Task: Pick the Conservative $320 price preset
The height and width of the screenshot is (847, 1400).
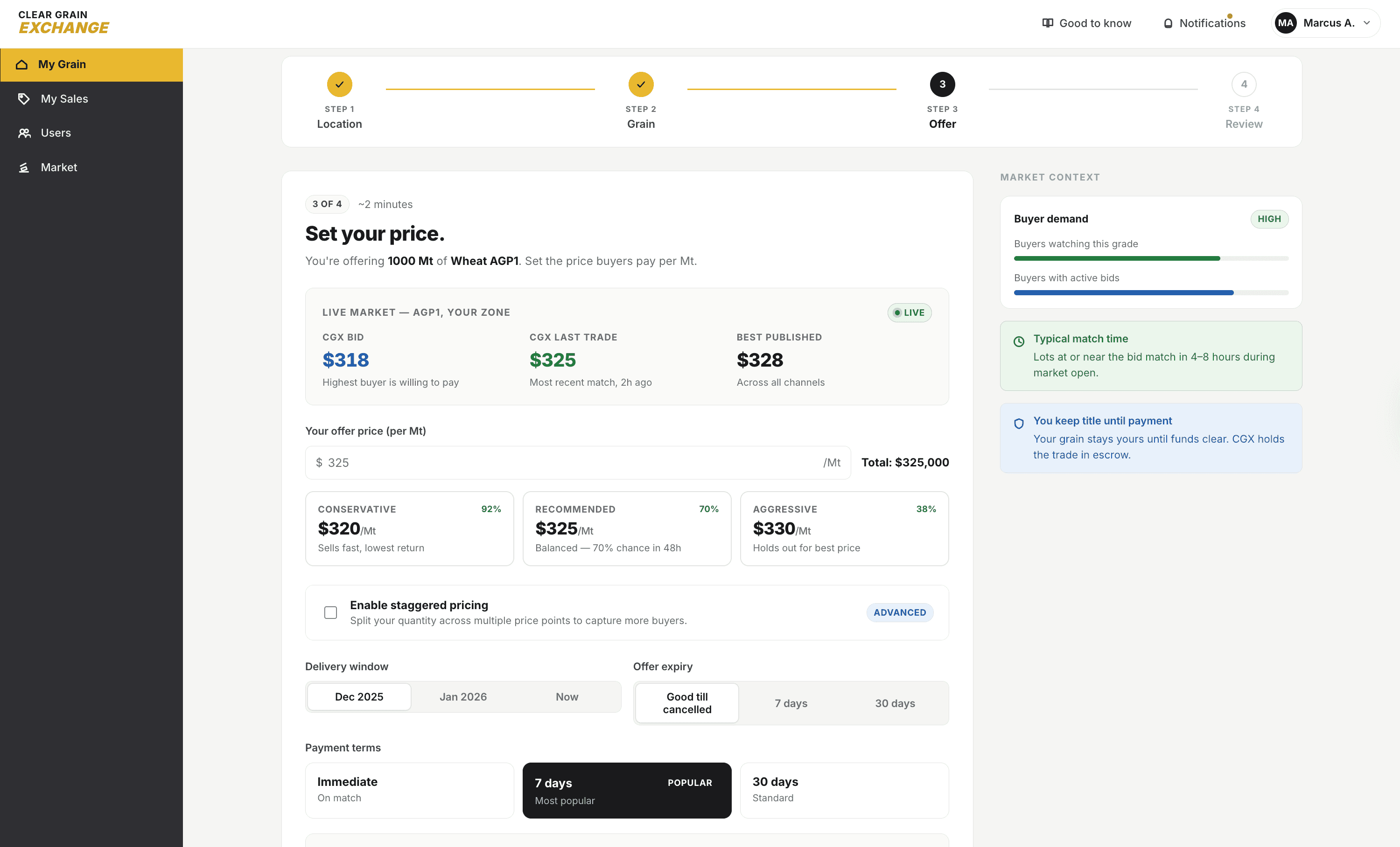Action: (409, 528)
